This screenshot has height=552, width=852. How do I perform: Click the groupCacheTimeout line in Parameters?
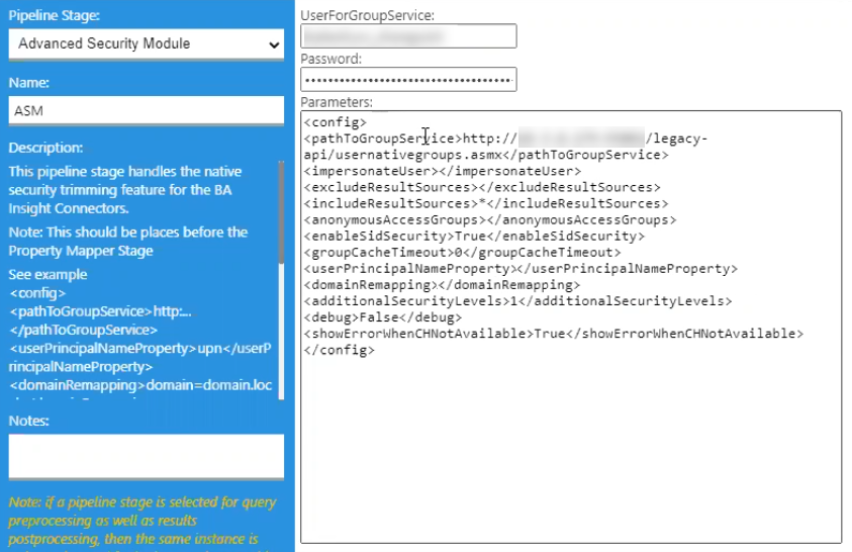point(462,252)
